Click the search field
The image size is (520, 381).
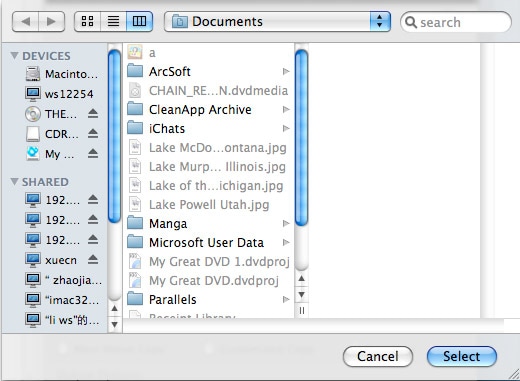coord(456,22)
